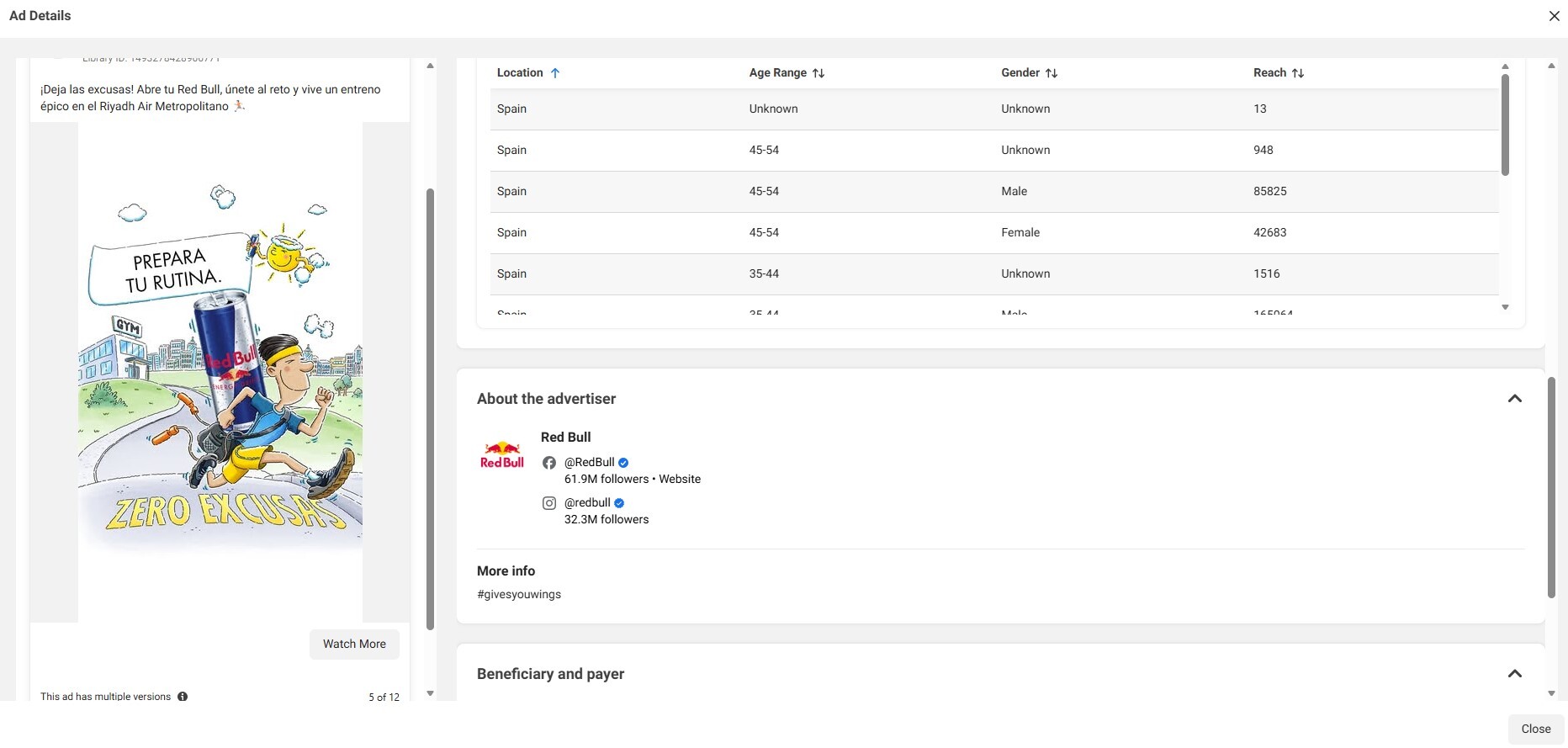
Task: Open the @RedBull Facebook page link
Action: (x=589, y=463)
